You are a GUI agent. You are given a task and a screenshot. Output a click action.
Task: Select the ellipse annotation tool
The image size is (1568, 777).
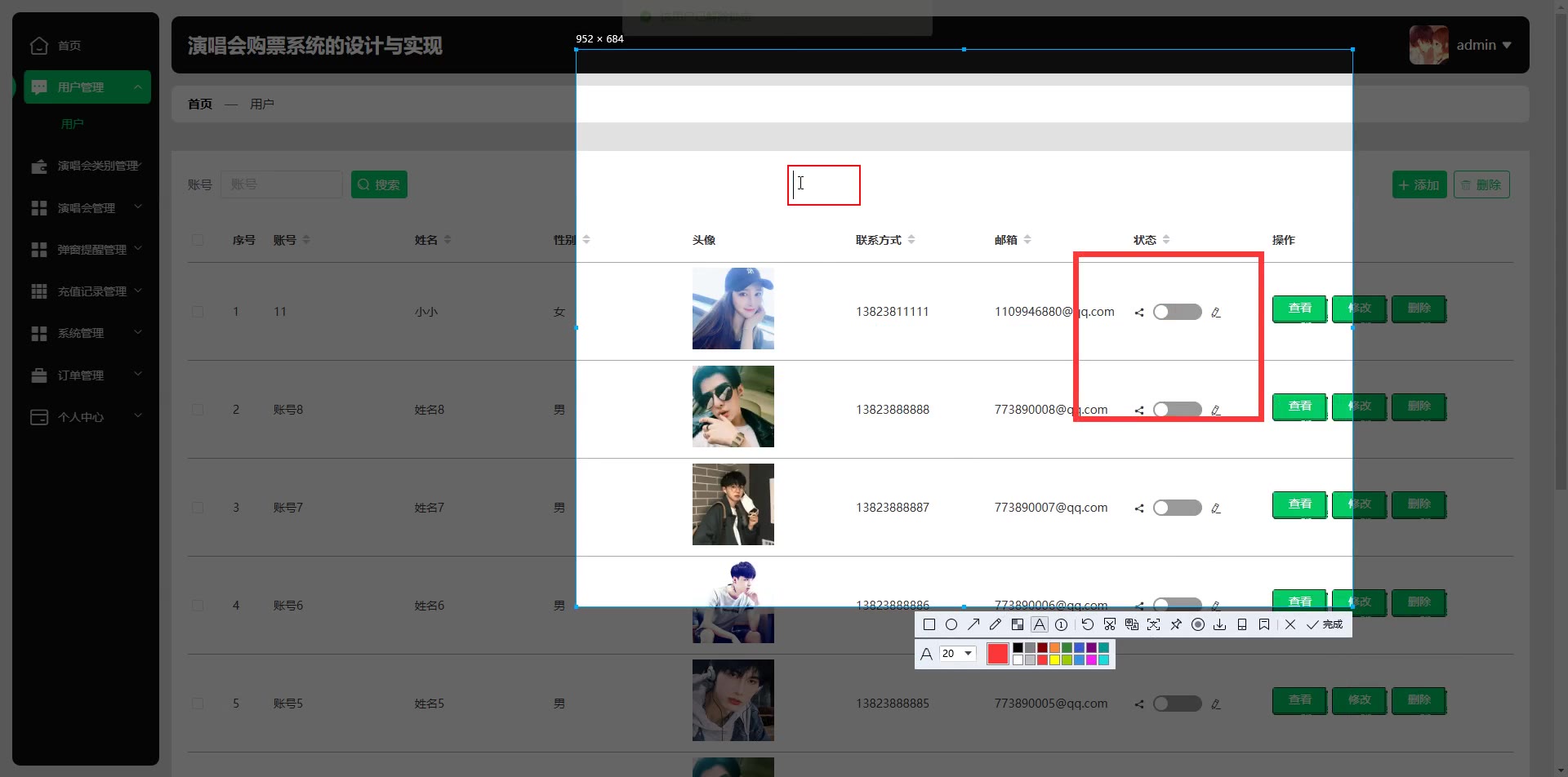tap(951, 624)
